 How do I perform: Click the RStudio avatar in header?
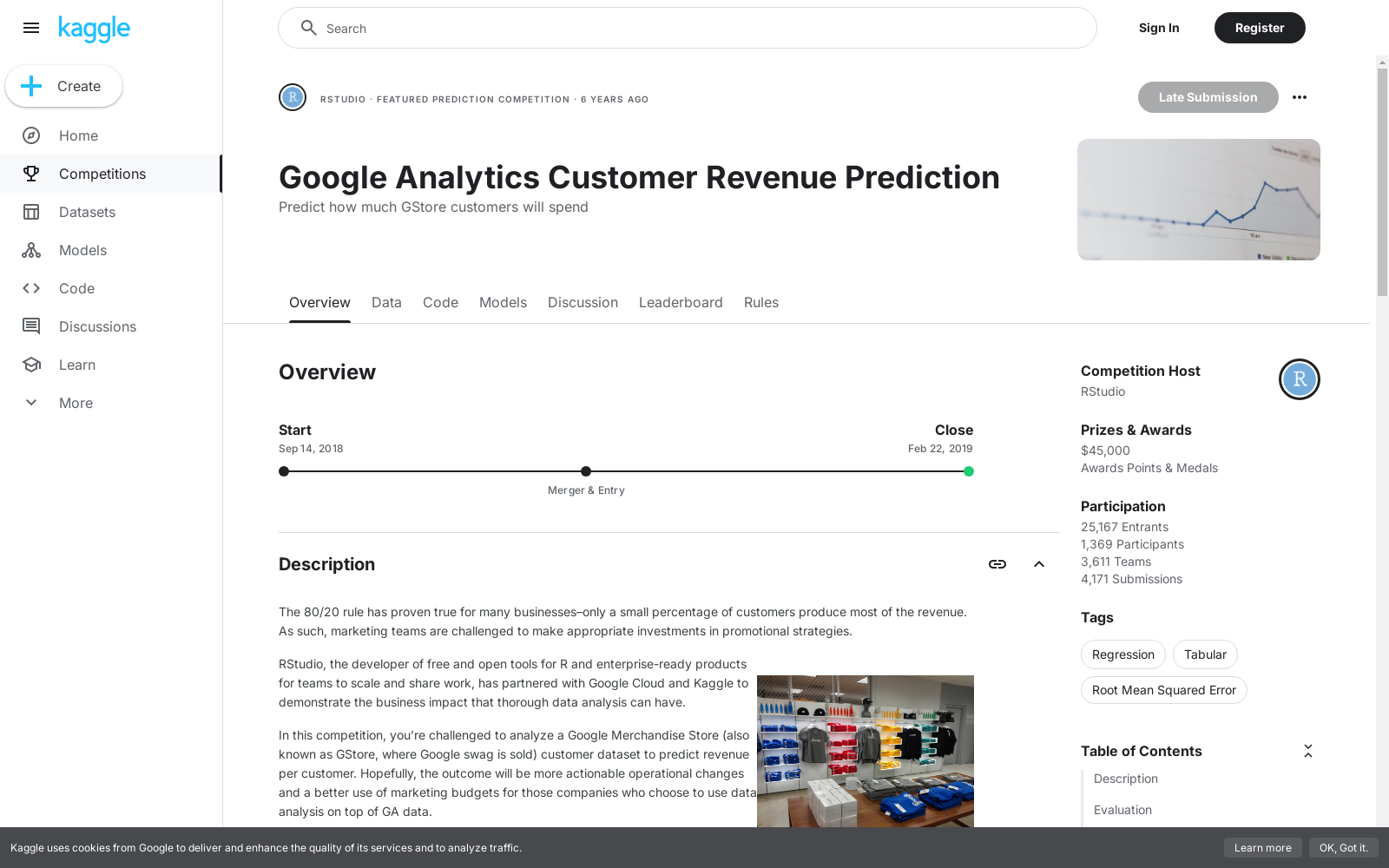pyautogui.click(x=293, y=97)
